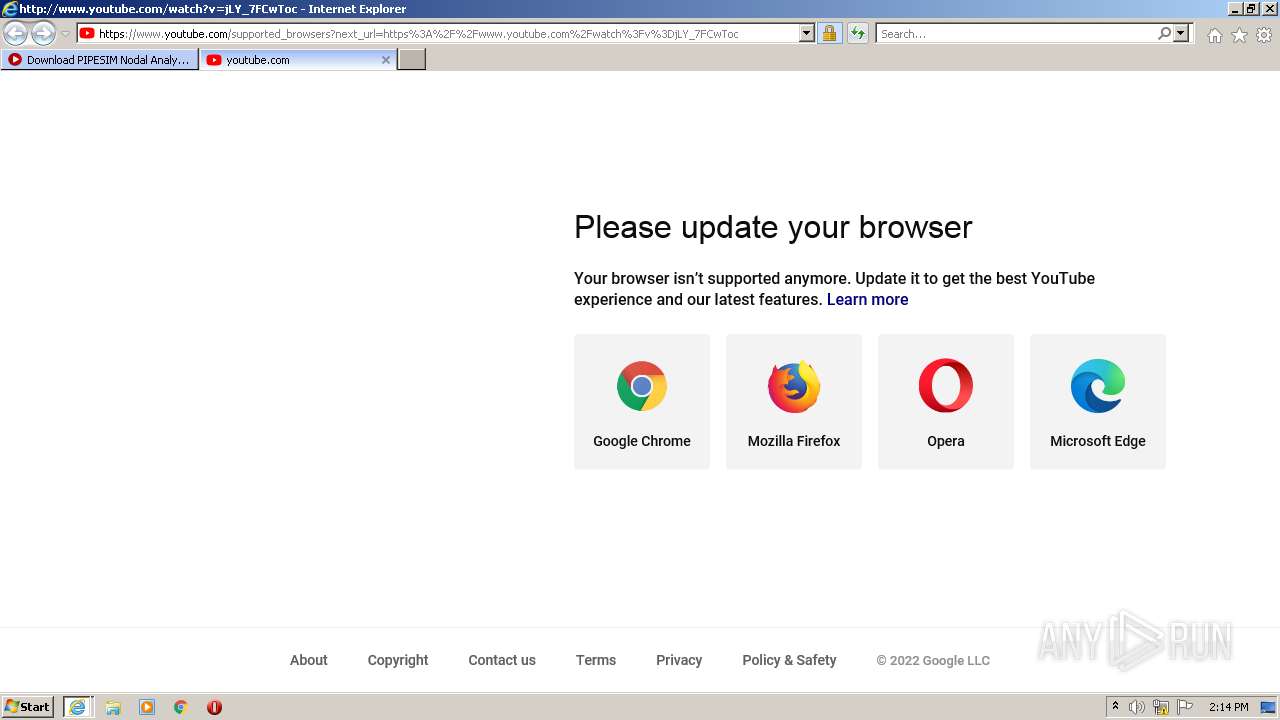Open the search provider dropdown arrow
Screen dimensions: 1280x720
pos(1181,34)
